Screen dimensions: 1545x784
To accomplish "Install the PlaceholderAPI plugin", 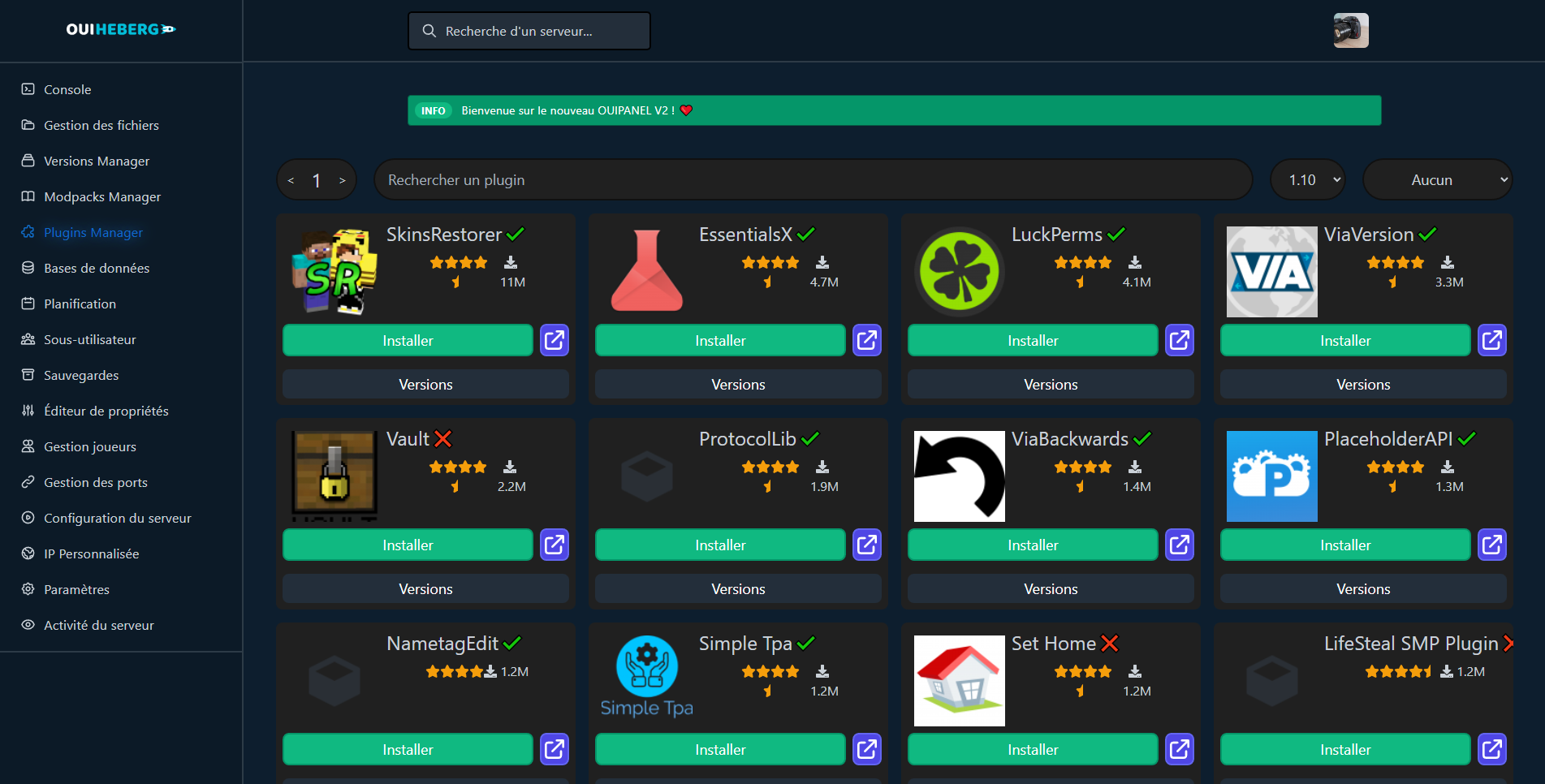I will 1345,545.
